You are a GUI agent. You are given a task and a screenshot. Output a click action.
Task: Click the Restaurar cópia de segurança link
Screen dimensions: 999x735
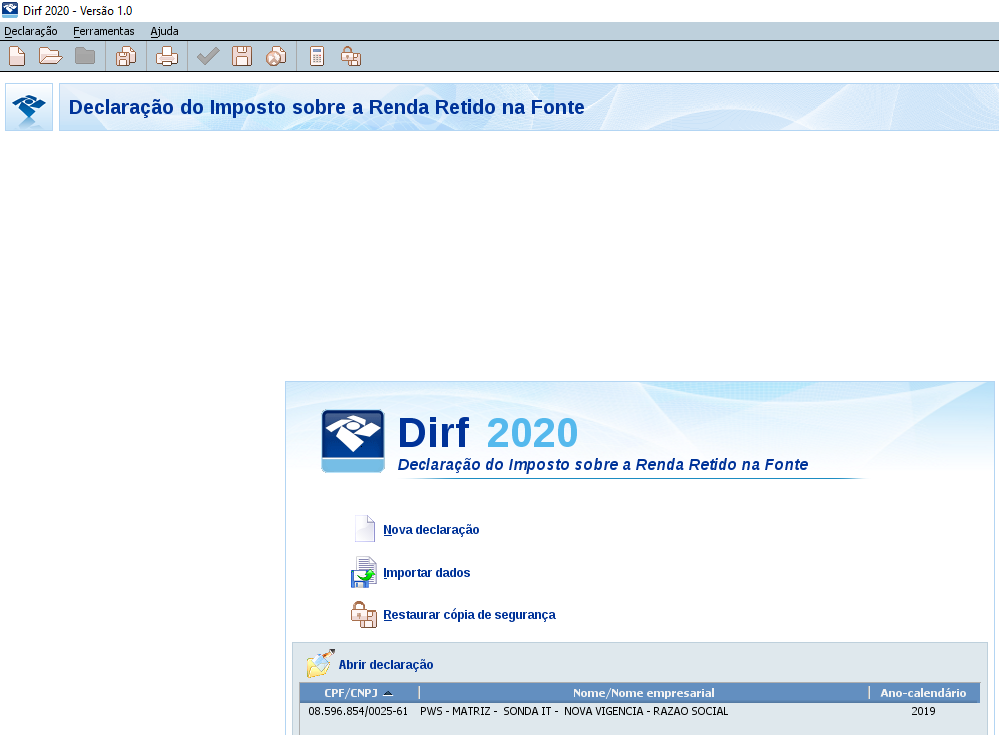pos(470,615)
